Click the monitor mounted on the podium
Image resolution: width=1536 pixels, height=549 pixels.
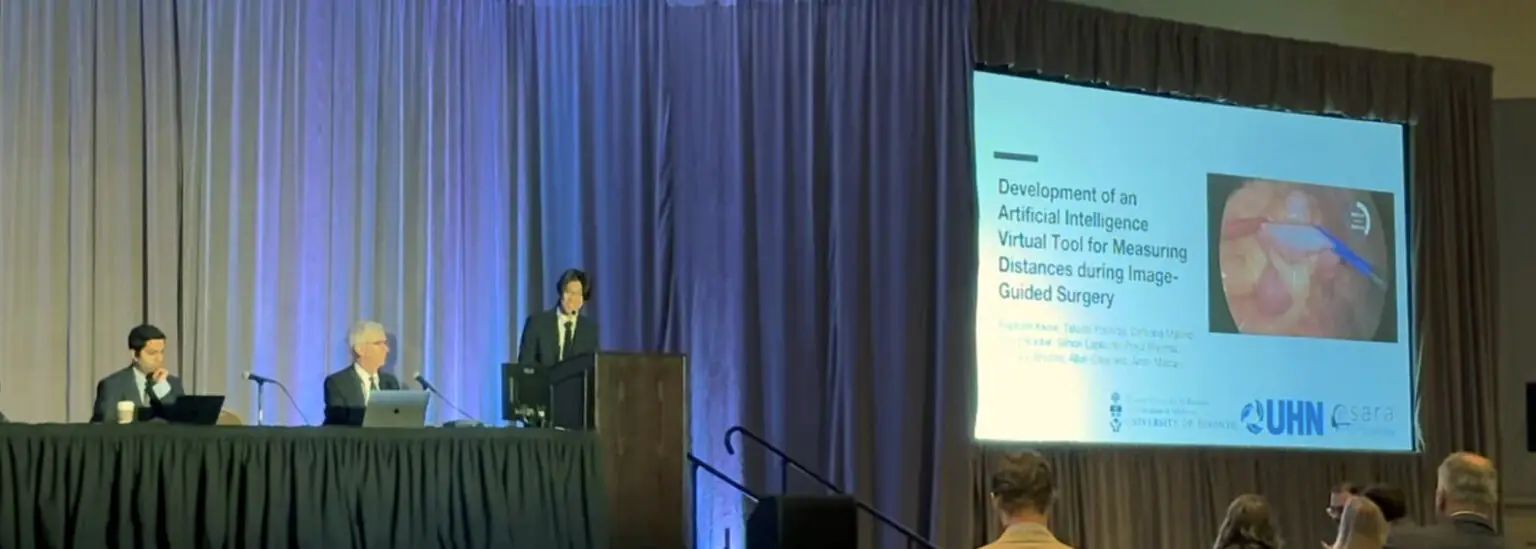pos(523,390)
